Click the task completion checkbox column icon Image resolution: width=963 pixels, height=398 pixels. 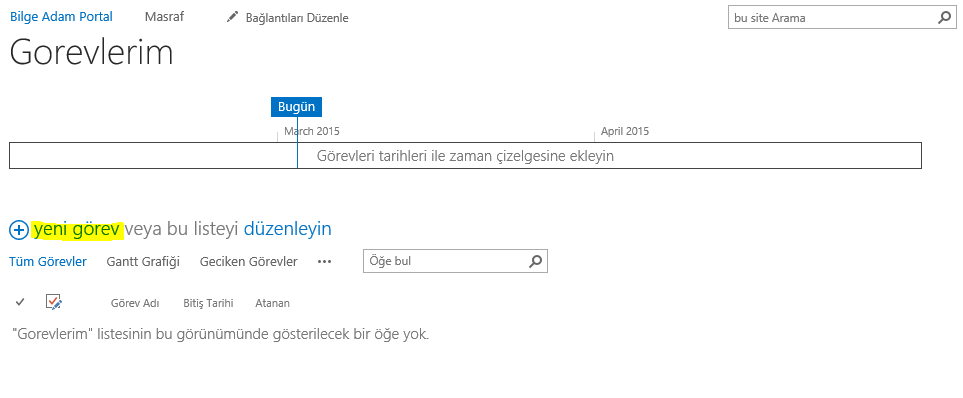(54, 302)
